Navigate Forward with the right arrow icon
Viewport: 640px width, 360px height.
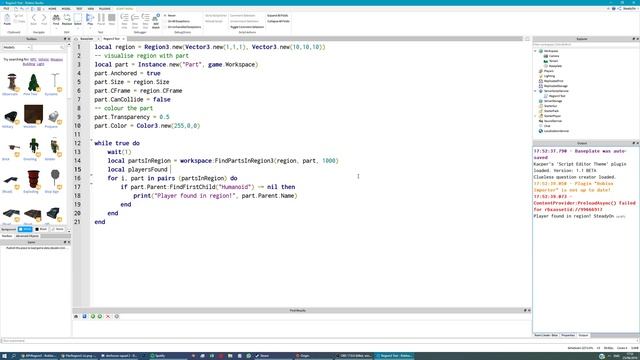[44, 19]
